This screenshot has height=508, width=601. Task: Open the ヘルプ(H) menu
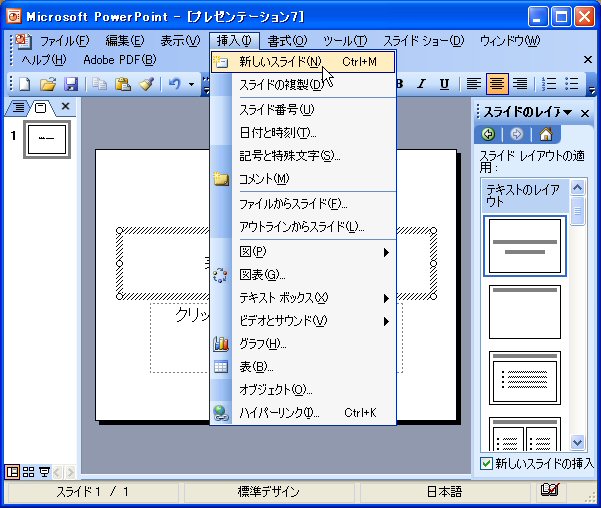pyautogui.click(x=44, y=60)
